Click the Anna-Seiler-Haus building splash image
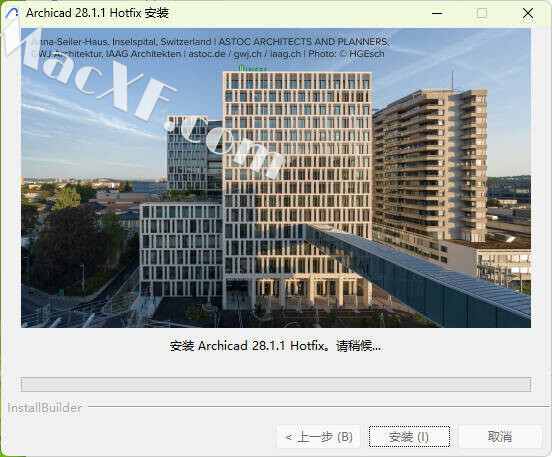The height and width of the screenshot is (457, 552). [276, 178]
